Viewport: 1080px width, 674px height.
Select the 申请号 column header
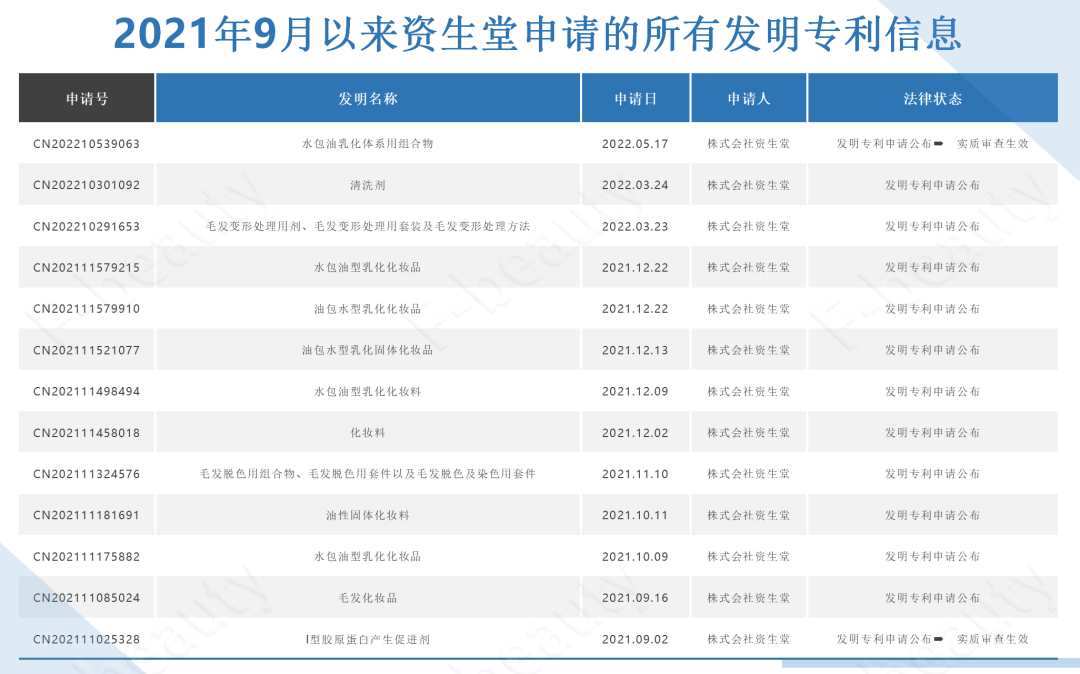click(x=87, y=99)
